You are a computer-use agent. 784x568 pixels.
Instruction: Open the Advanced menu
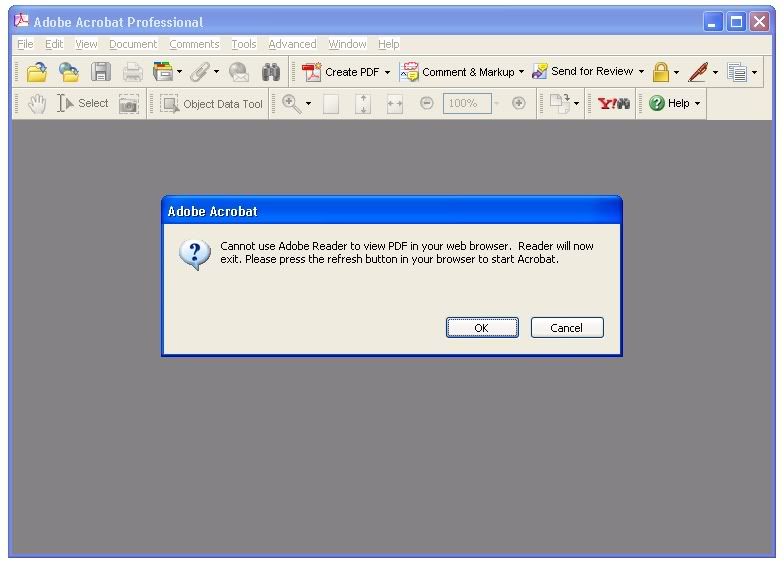click(x=292, y=44)
